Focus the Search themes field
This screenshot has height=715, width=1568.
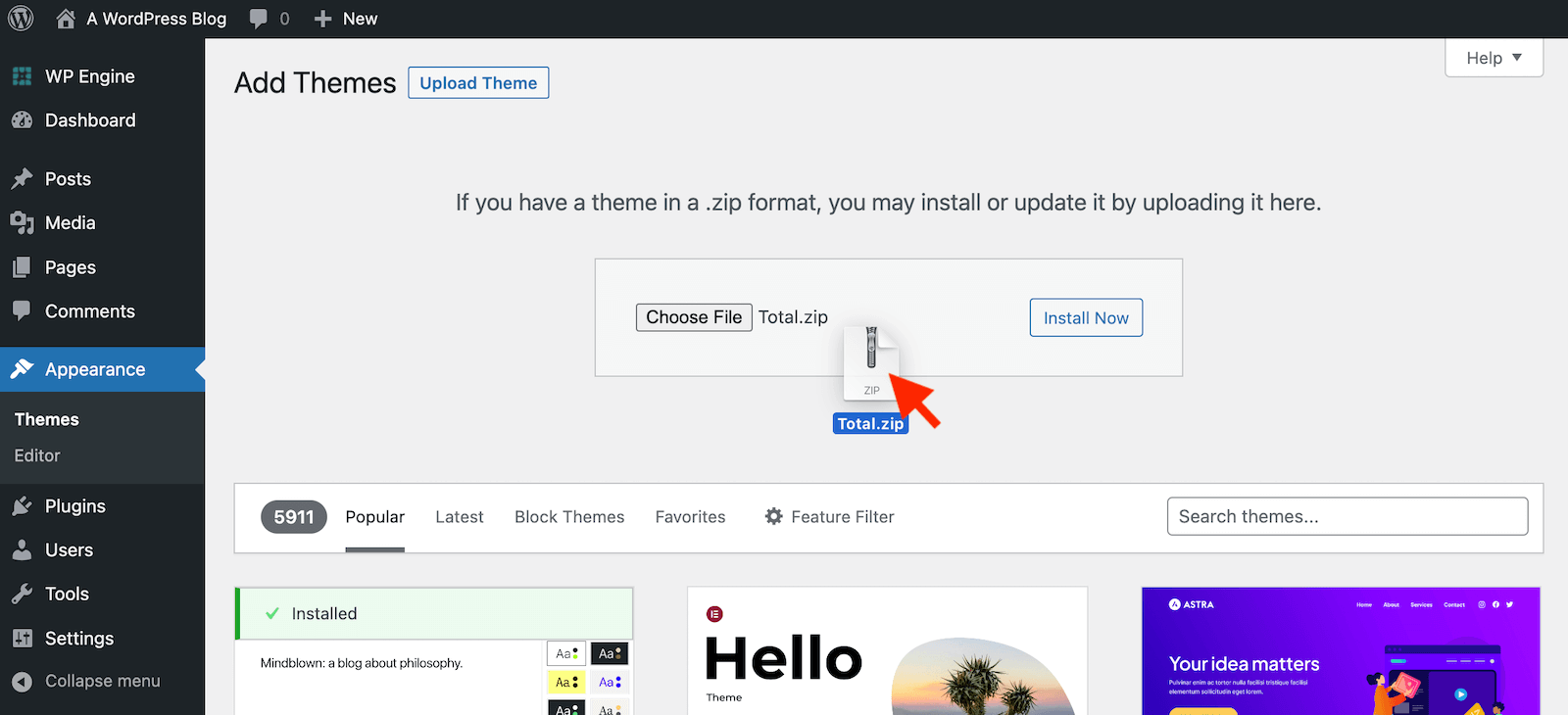(x=1347, y=516)
